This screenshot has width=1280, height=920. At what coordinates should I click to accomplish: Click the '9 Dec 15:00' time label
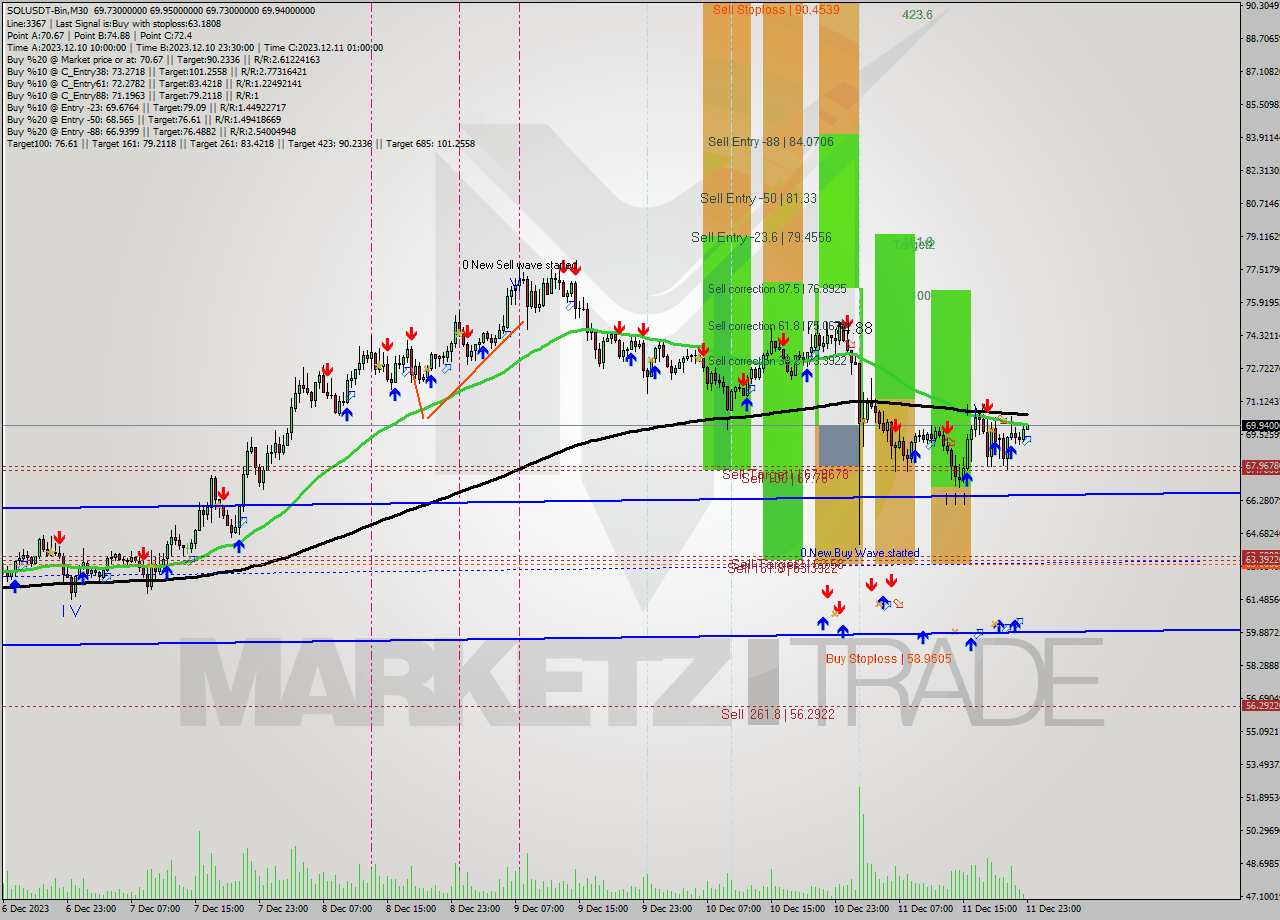click(x=603, y=909)
